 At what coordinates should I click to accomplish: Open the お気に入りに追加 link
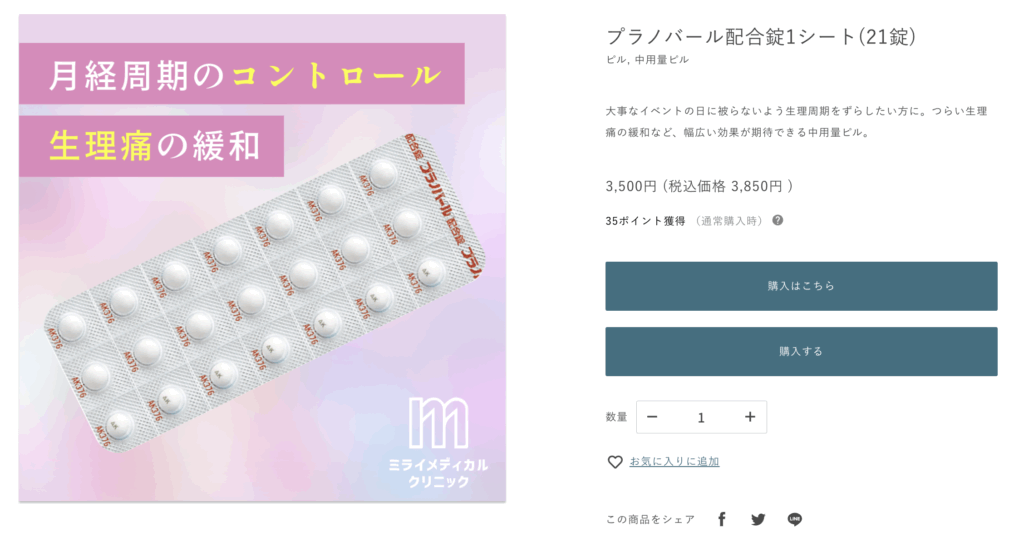point(675,461)
